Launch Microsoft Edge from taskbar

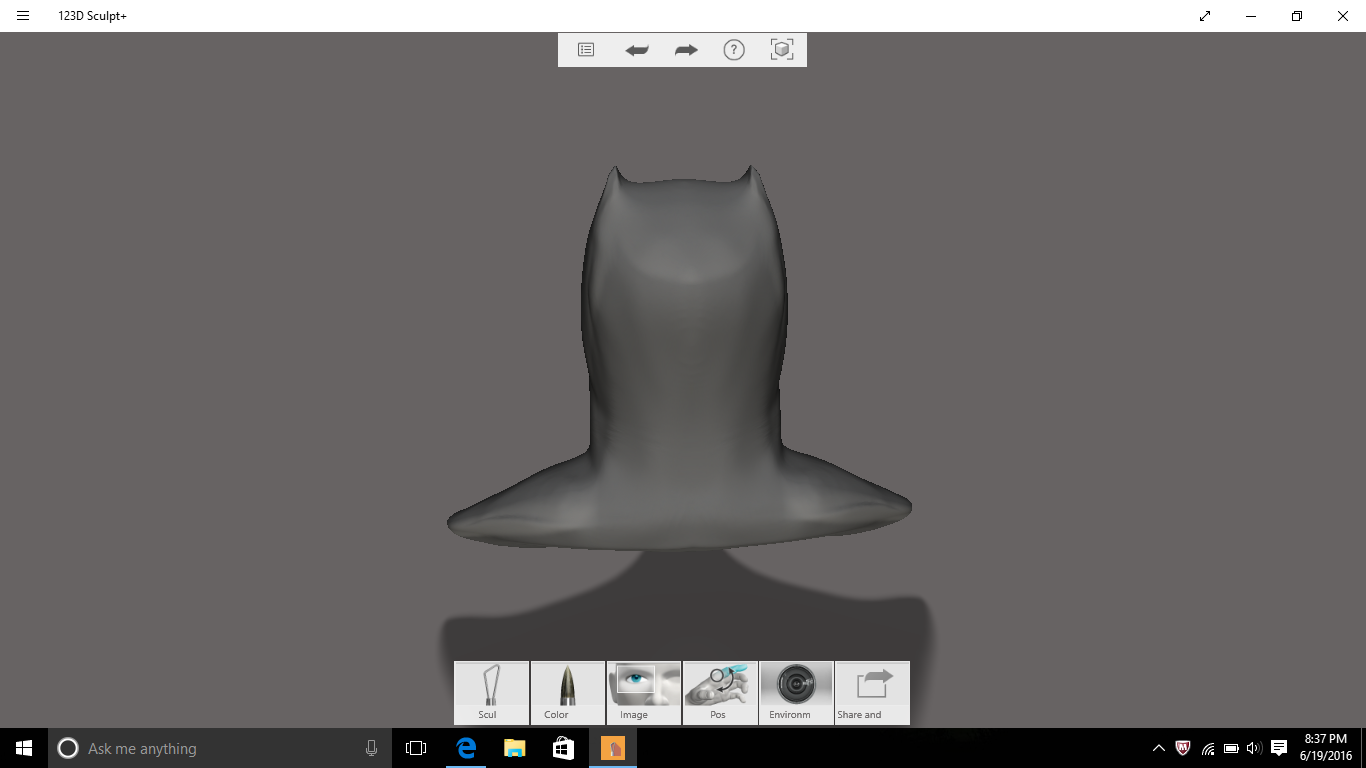point(466,748)
